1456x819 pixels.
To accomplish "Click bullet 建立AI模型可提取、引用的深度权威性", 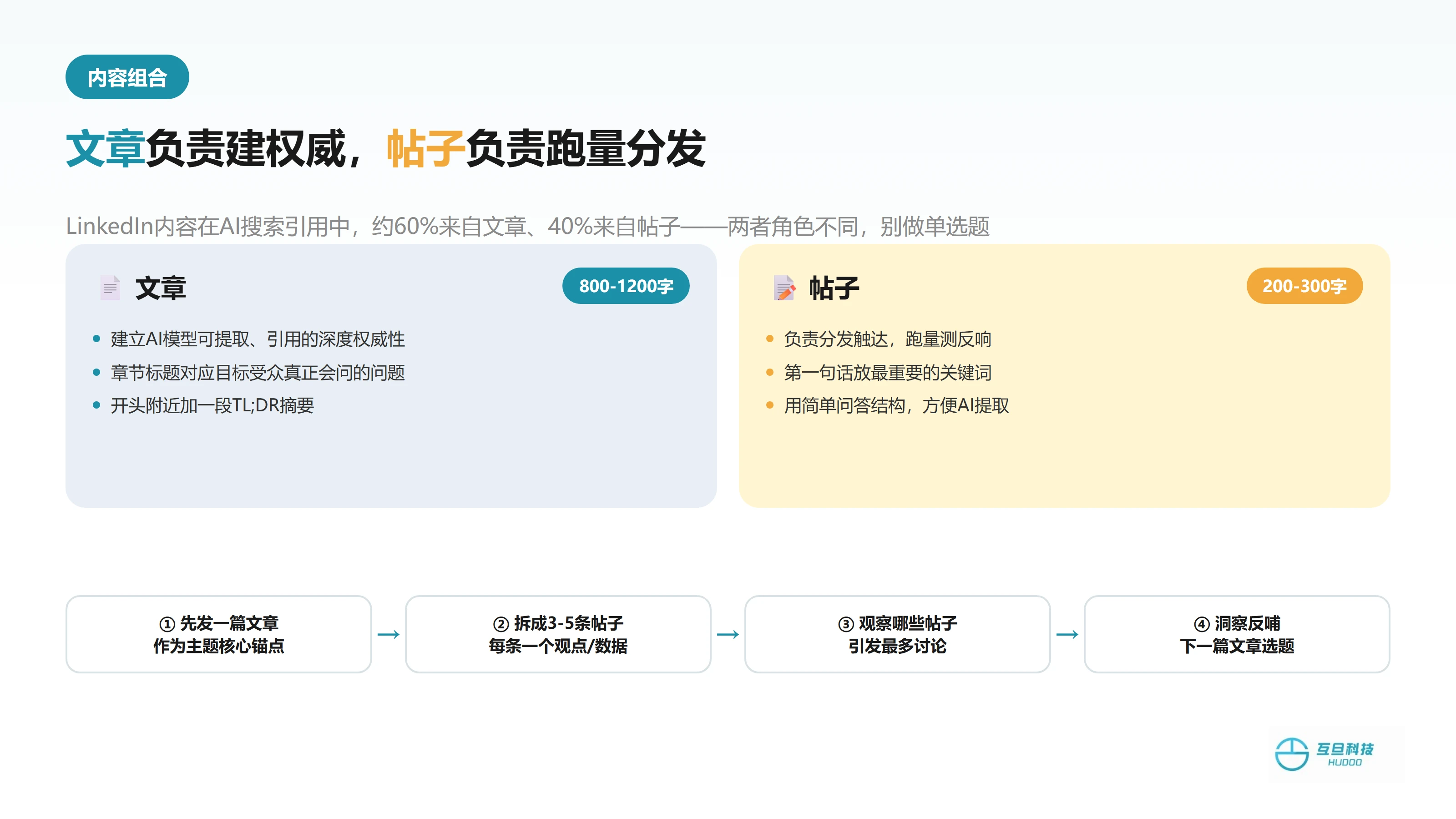I will tap(258, 339).
